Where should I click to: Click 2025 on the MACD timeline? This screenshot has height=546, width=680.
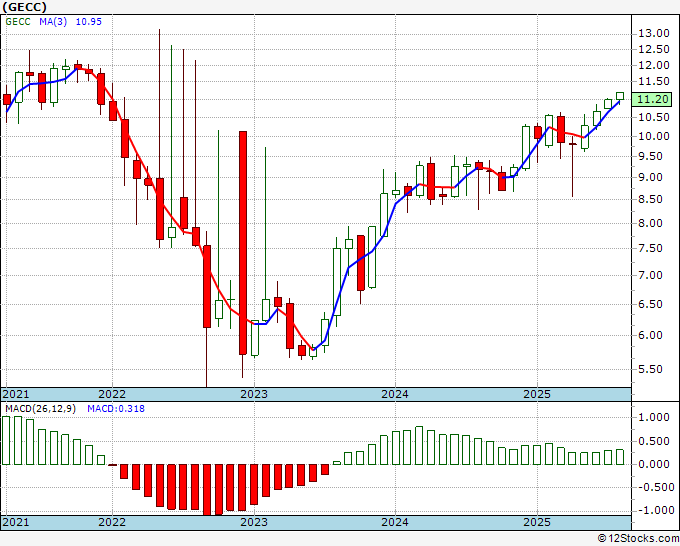(x=537, y=522)
